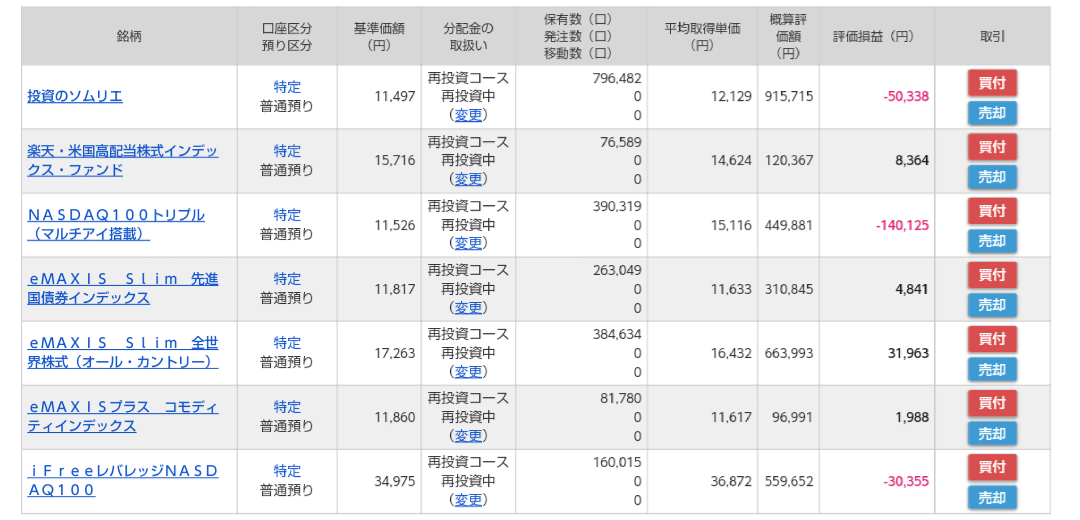Image resolution: width=1080 pixels, height=520 pixels.
Task: Click the 796,482 holdings quantity
Action: click(617, 78)
